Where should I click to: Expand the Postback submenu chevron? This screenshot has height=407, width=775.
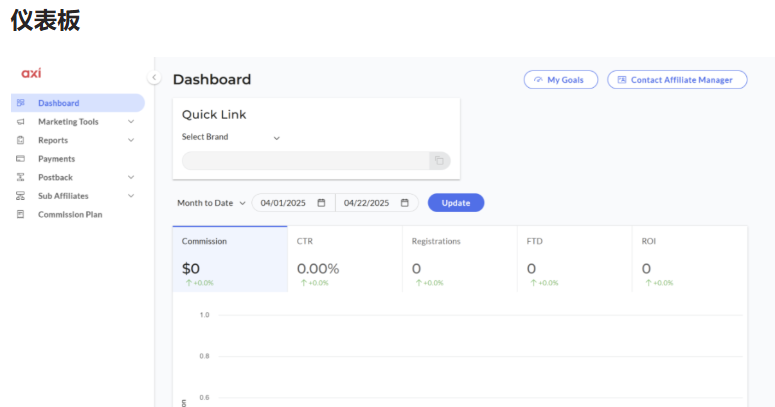coord(131,177)
